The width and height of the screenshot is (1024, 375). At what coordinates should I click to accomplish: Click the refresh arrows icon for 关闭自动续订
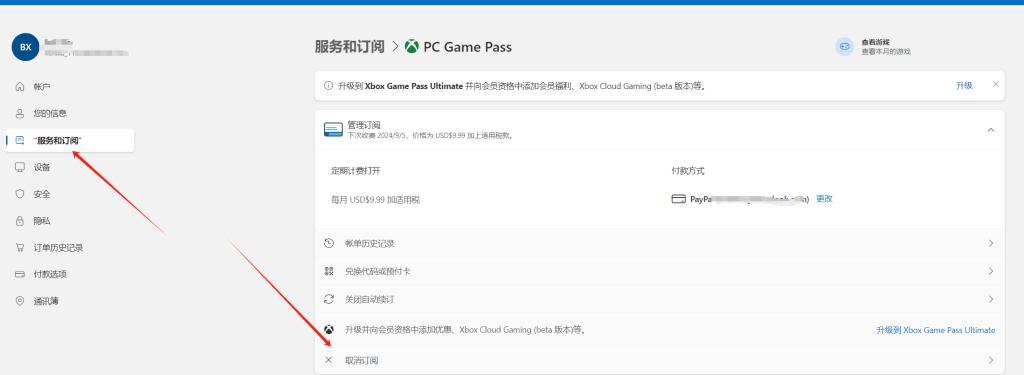(x=329, y=299)
